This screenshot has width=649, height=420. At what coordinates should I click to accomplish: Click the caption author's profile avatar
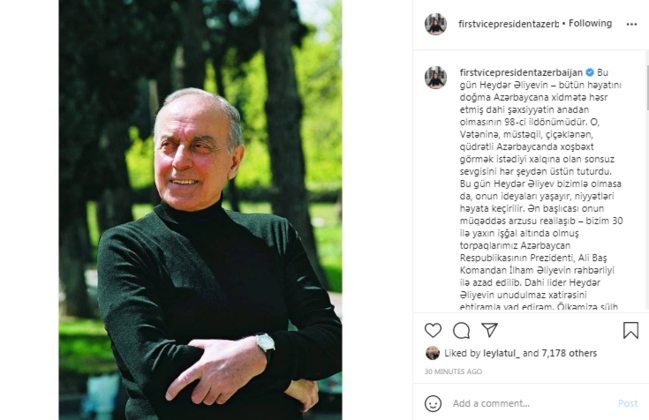pyautogui.click(x=435, y=77)
